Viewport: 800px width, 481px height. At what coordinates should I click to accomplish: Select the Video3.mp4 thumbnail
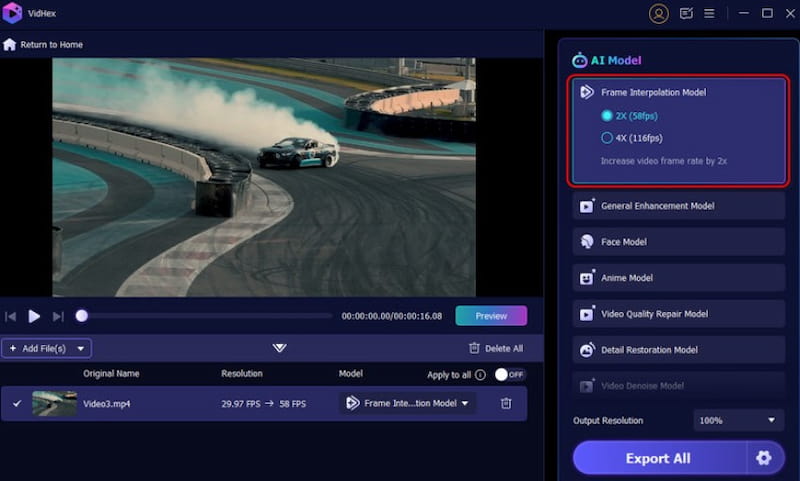(x=54, y=403)
